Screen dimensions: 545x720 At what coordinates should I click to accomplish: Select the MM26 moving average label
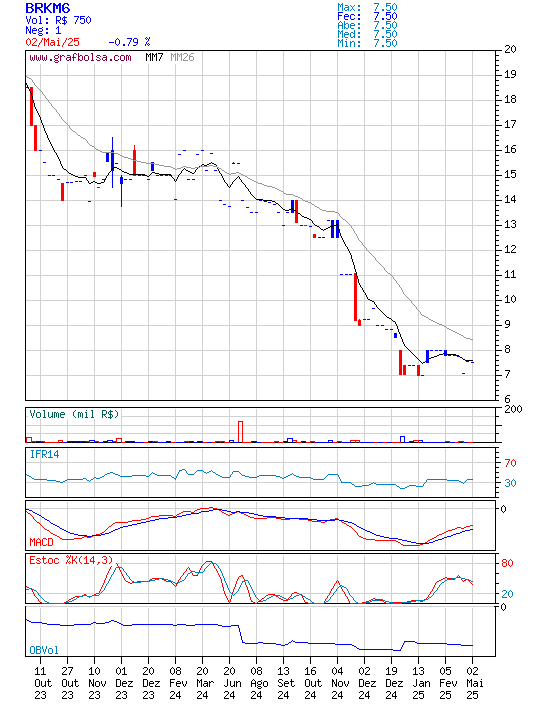[x=182, y=57]
